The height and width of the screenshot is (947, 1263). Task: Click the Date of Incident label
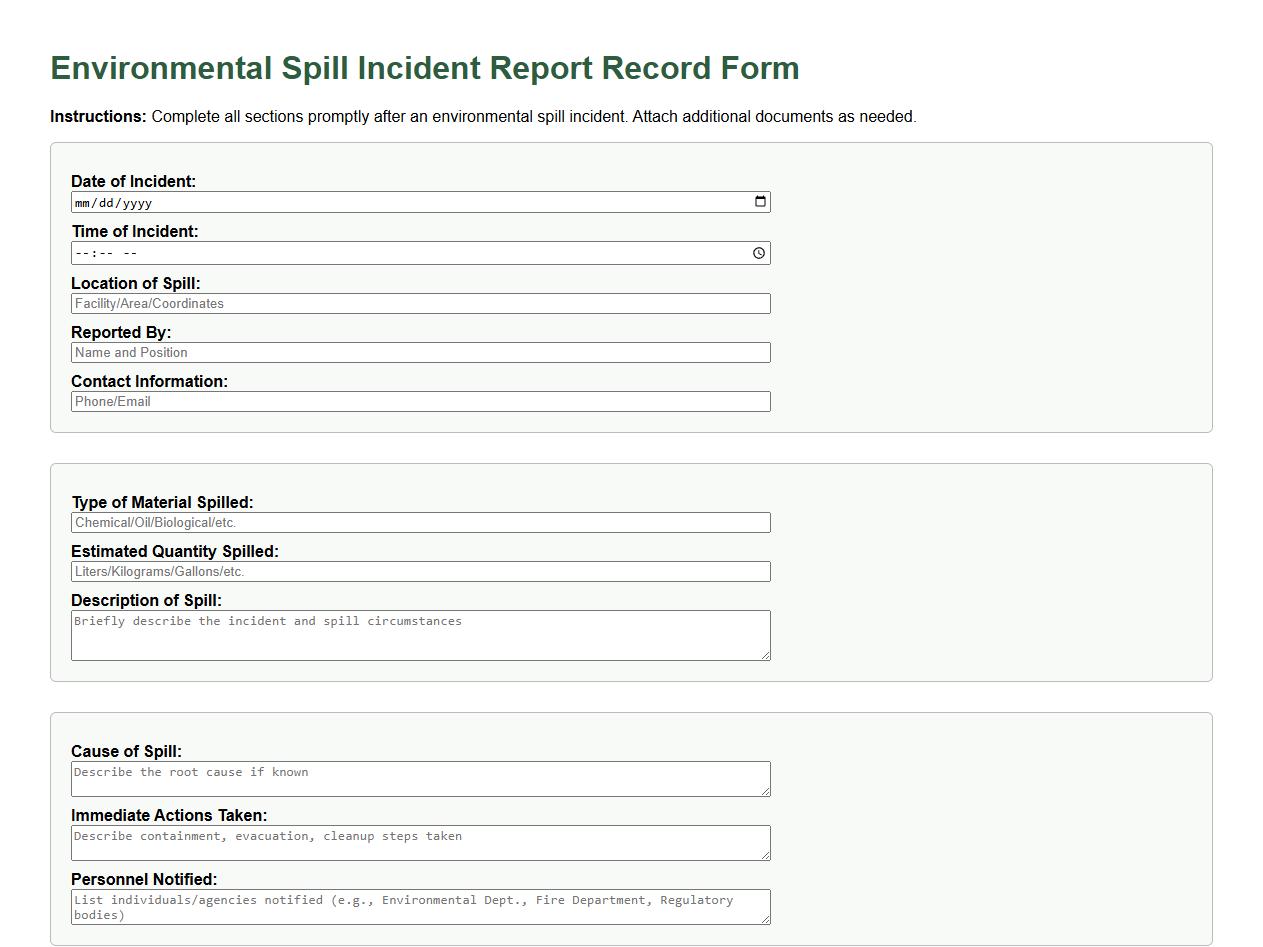tap(133, 181)
